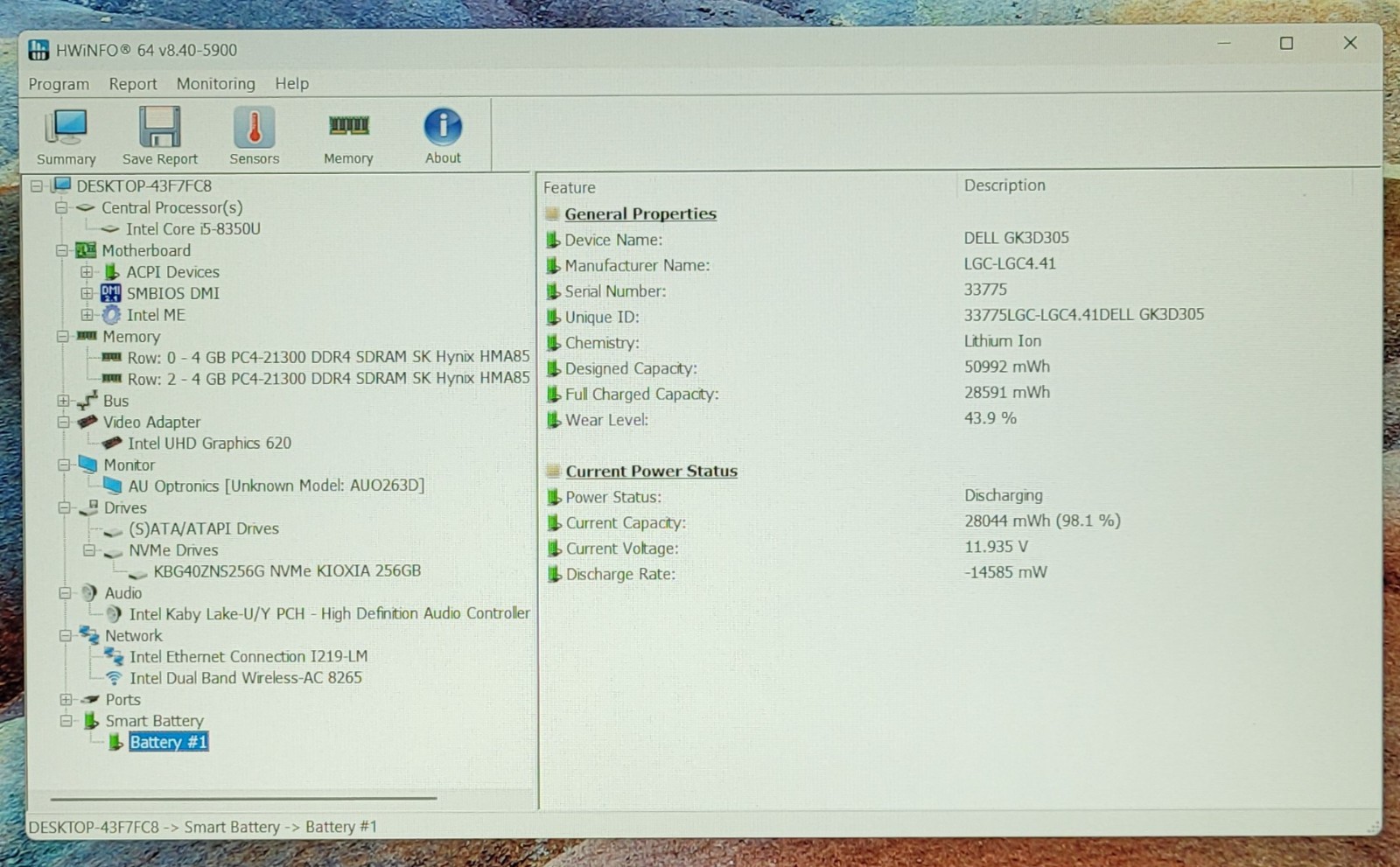The width and height of the screenshot is (1400, 867).
Task: Select Intel UHD Graphics 620 entry
Action: click(x=209, y=444)
